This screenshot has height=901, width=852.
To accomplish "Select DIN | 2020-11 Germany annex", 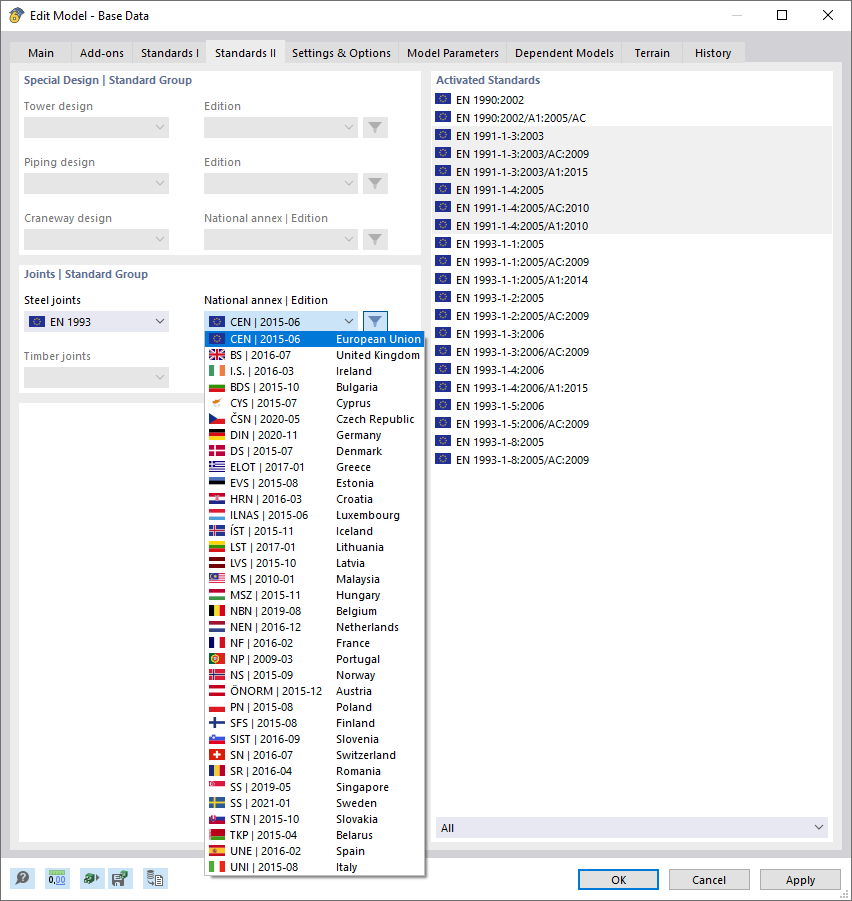I will pyautogui.click(x=314, y=435).
